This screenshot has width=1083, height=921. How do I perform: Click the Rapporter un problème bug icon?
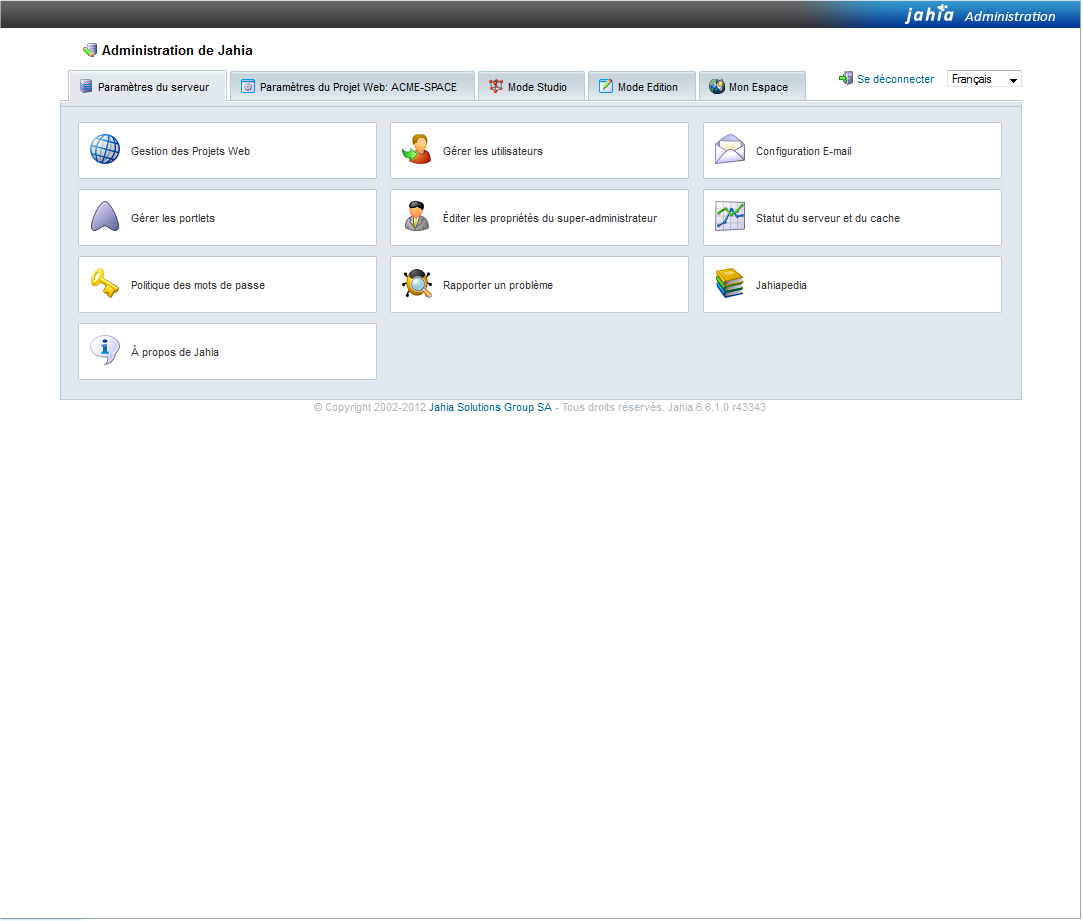click(x=417, y=283)
